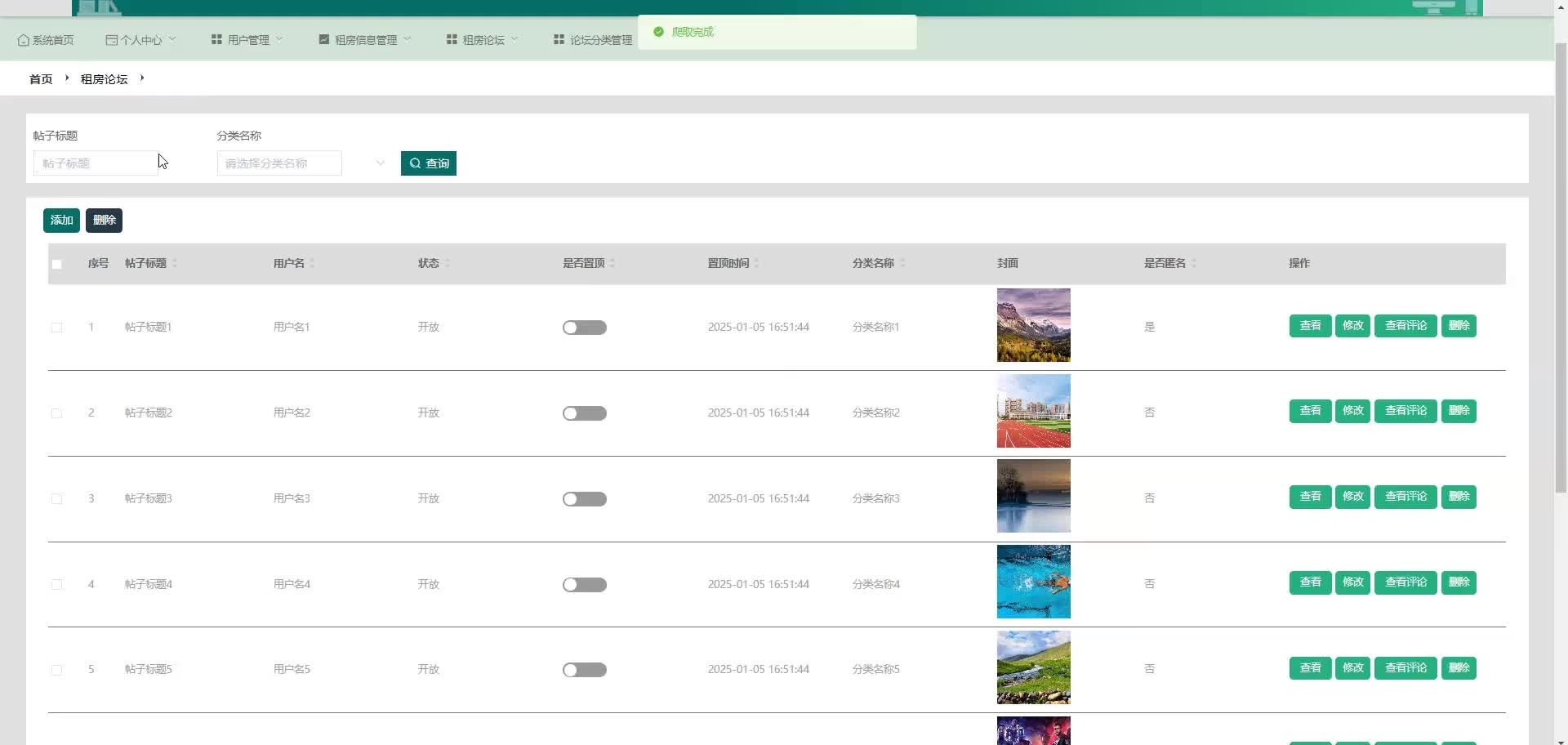Click the grid icon for 租房论坛

[452, 39]
